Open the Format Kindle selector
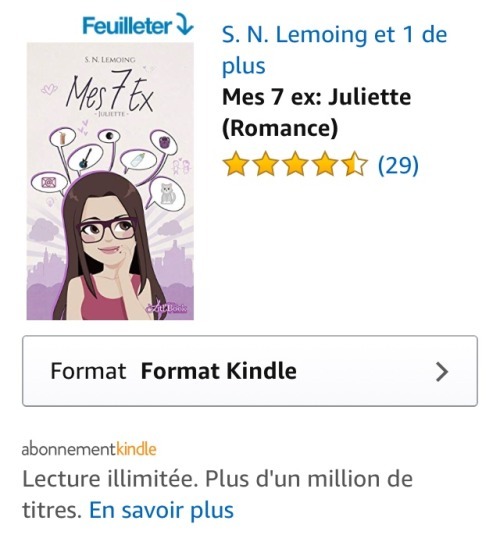The image size is (500, 535). click(250, 371)
